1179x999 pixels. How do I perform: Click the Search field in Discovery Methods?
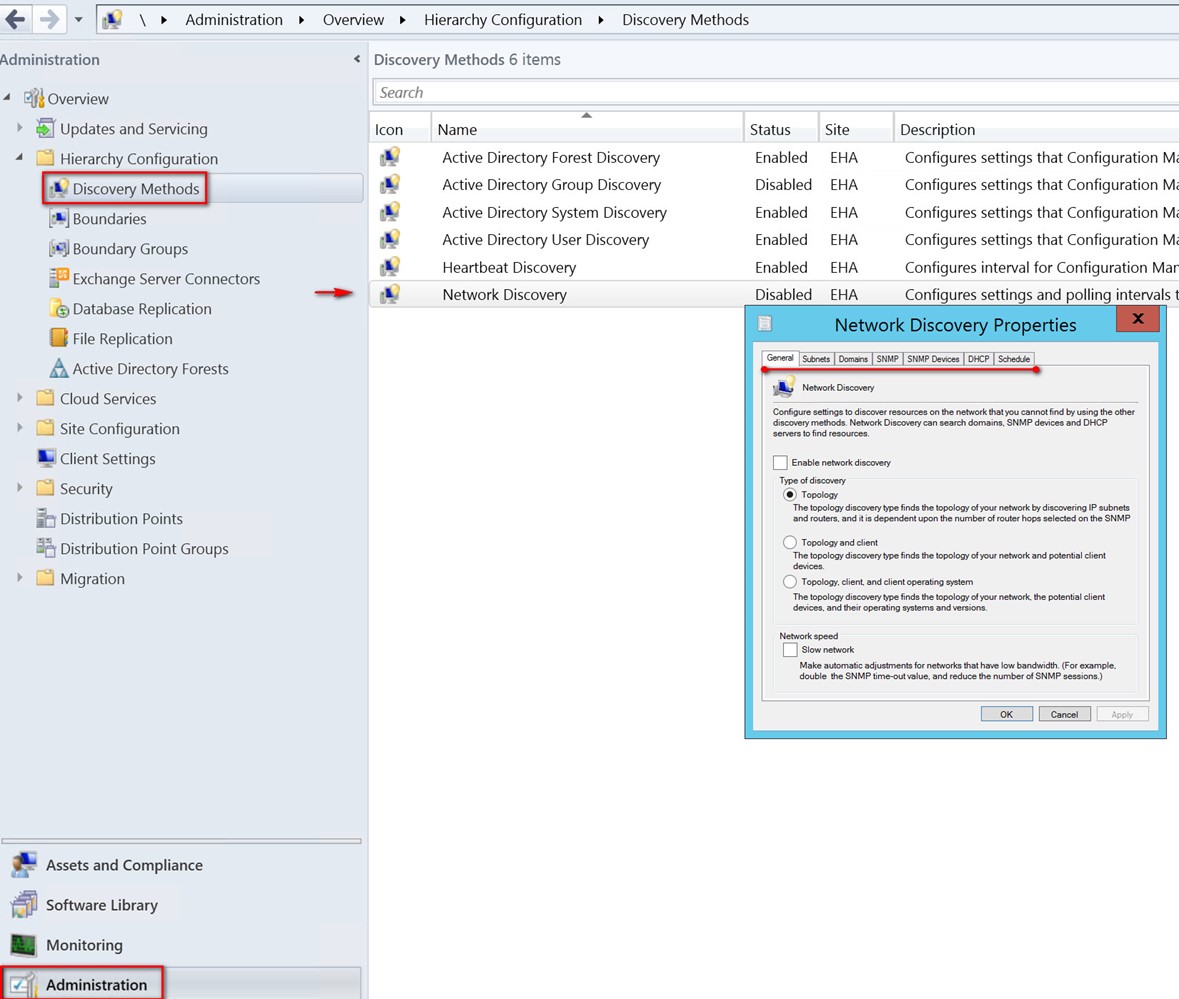[776, 92]
